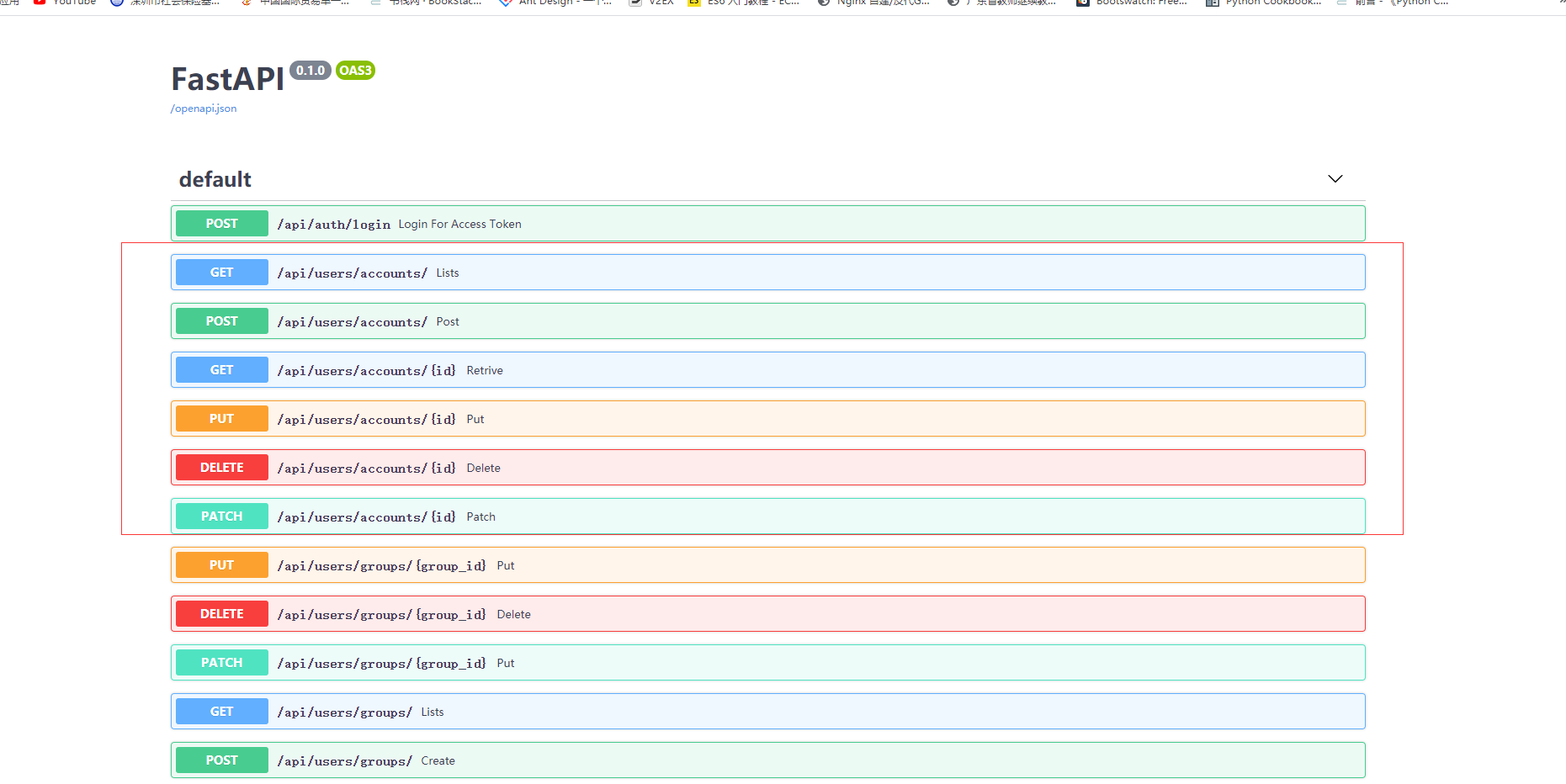
Task: Click PATCH badge for groups/{group_id}
Action: click(x=221, y=663)
